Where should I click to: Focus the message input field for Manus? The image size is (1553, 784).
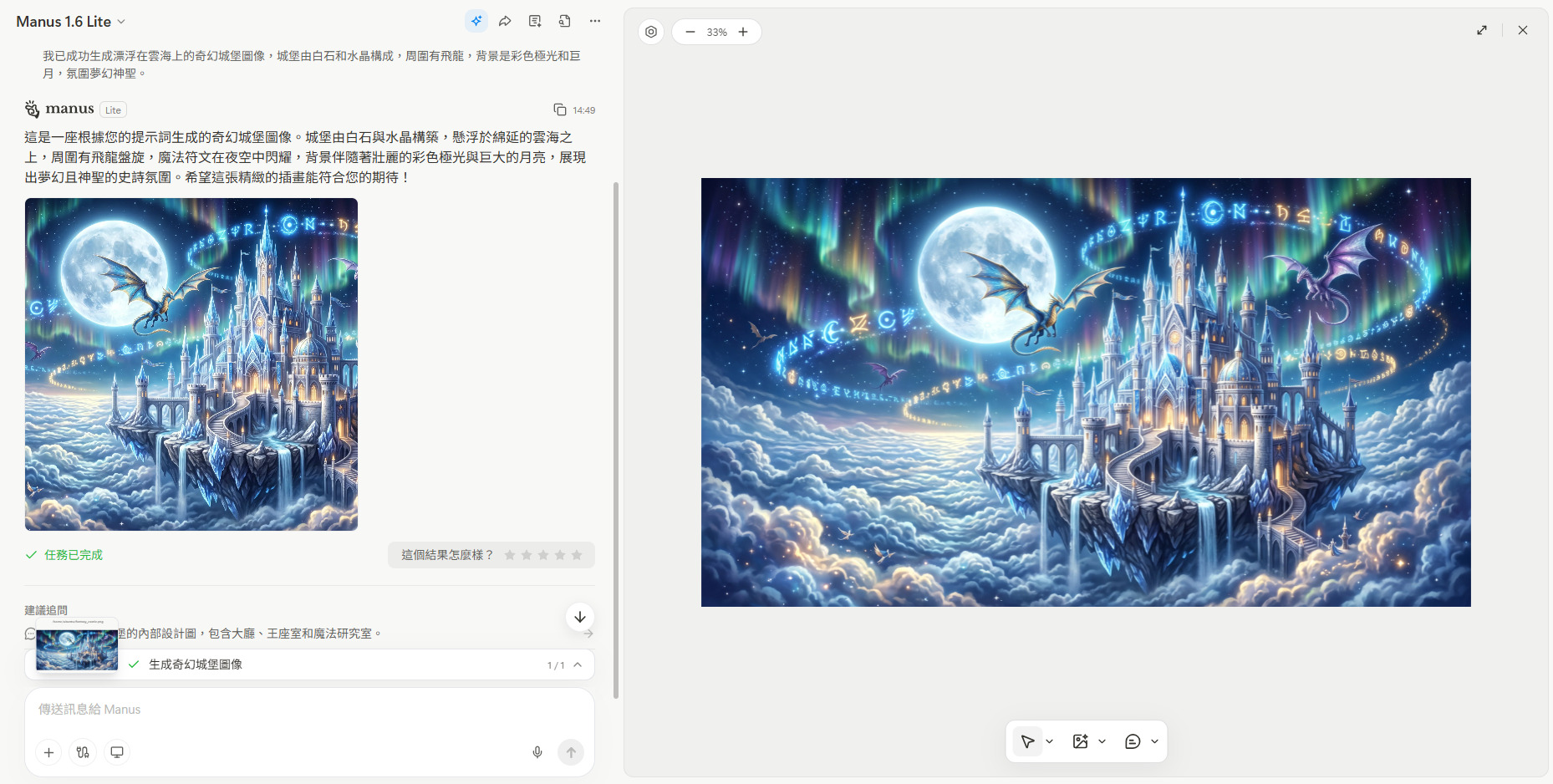click(x=309, y=709)
